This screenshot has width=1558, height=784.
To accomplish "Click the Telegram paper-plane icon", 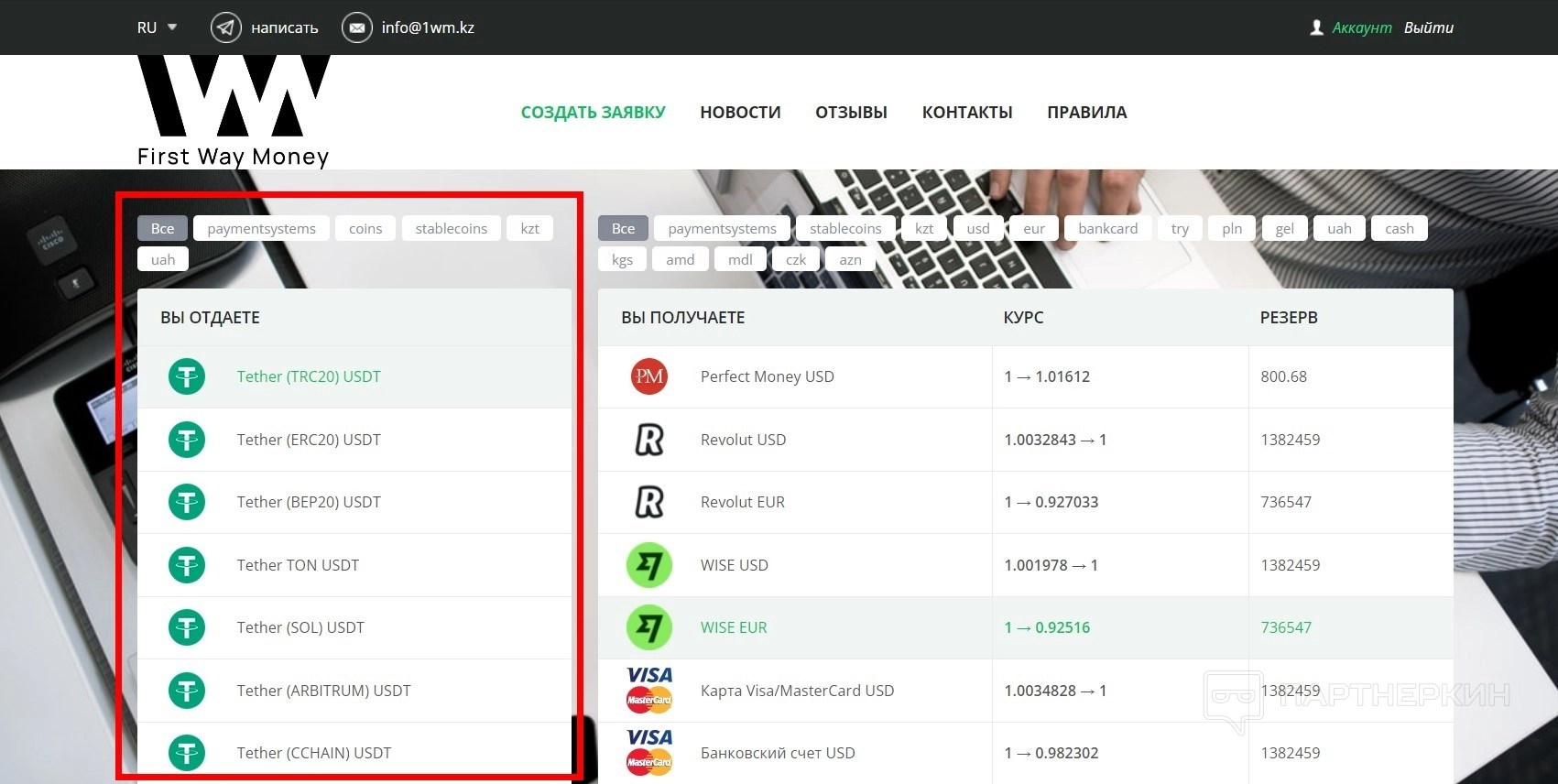I will (x=226, y=27).
